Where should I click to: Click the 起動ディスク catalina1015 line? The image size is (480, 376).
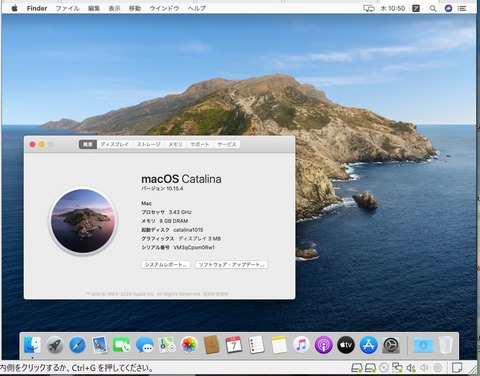click(172, 230)
